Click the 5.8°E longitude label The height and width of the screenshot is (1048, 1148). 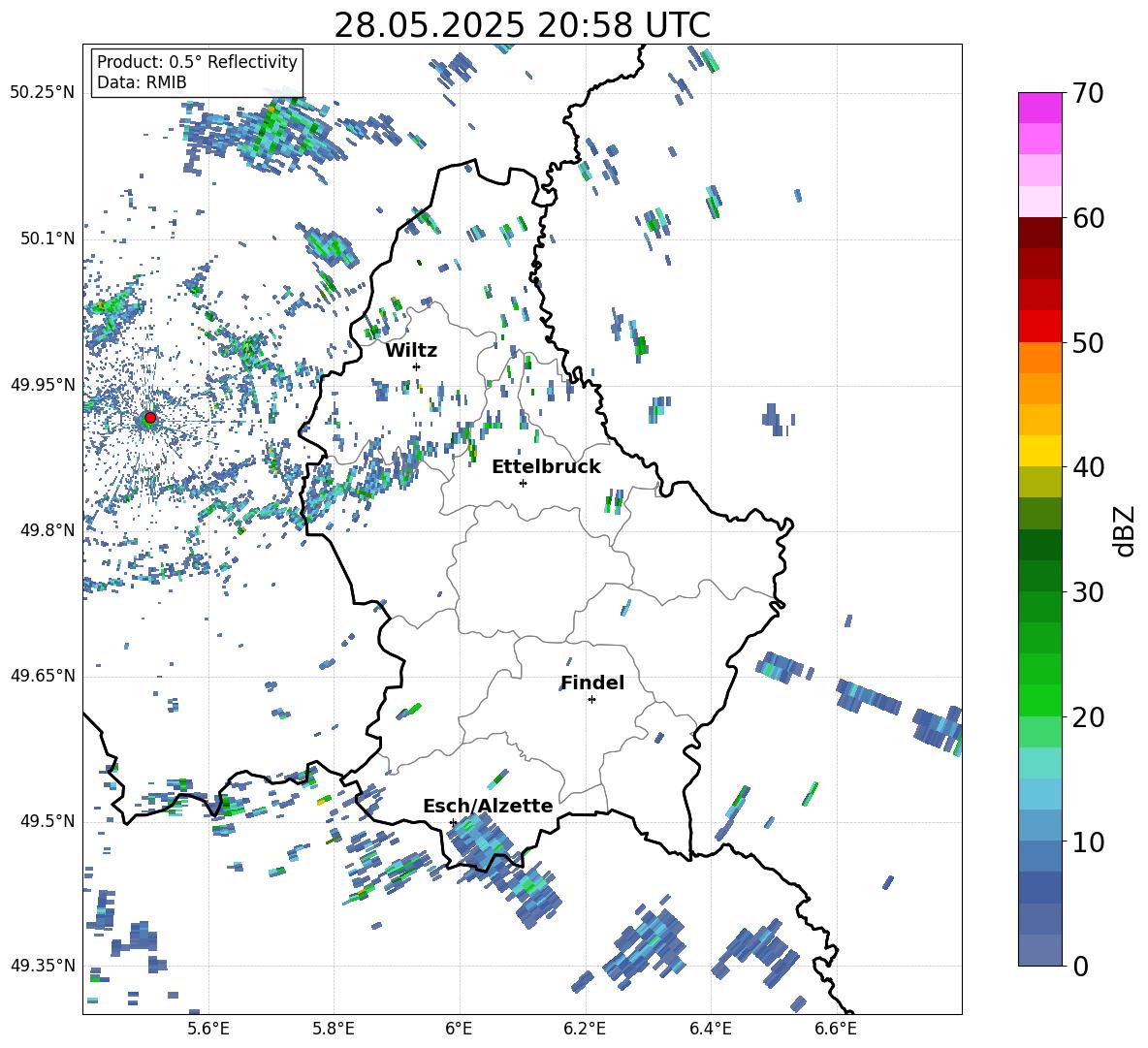click(x=334, y=1029)
